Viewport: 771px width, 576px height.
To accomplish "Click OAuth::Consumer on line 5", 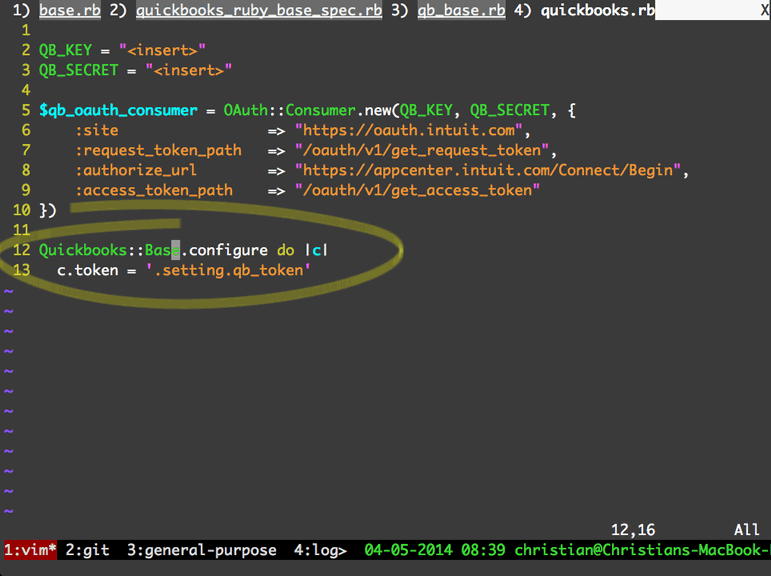I will 290,110.
